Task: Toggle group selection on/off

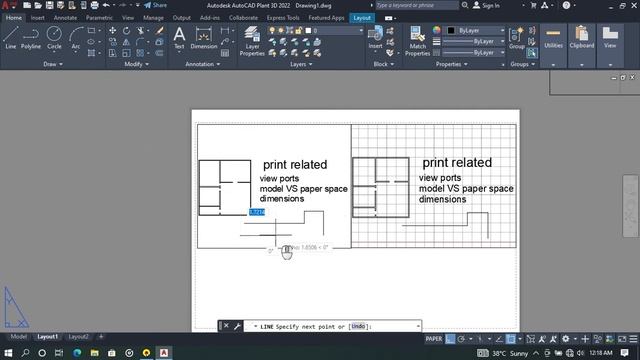Action: (531, 53)
